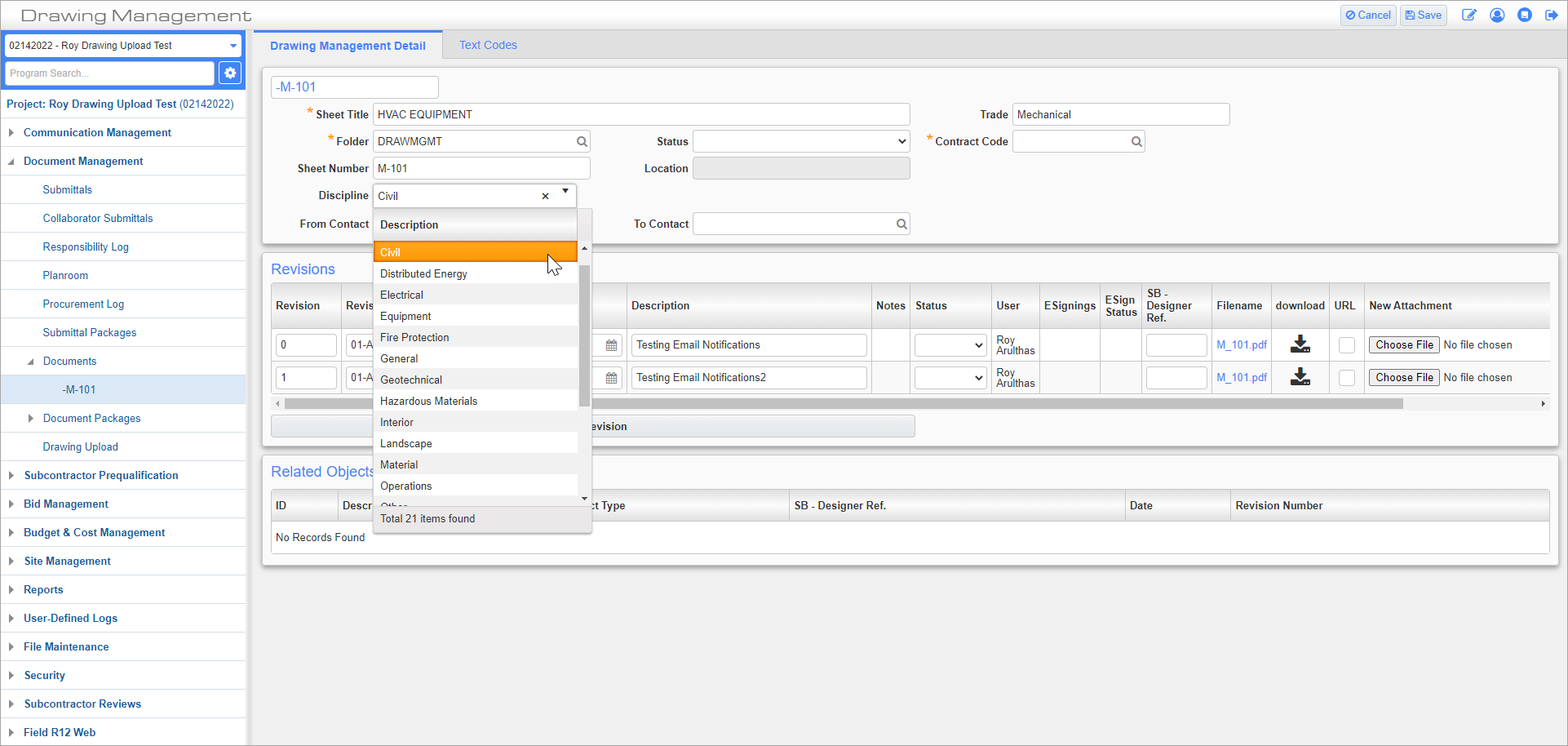Click Contract Code lookup magnifier icon
The width and height of the screenshot is (1568, 746).
[x=1136, y=142]
